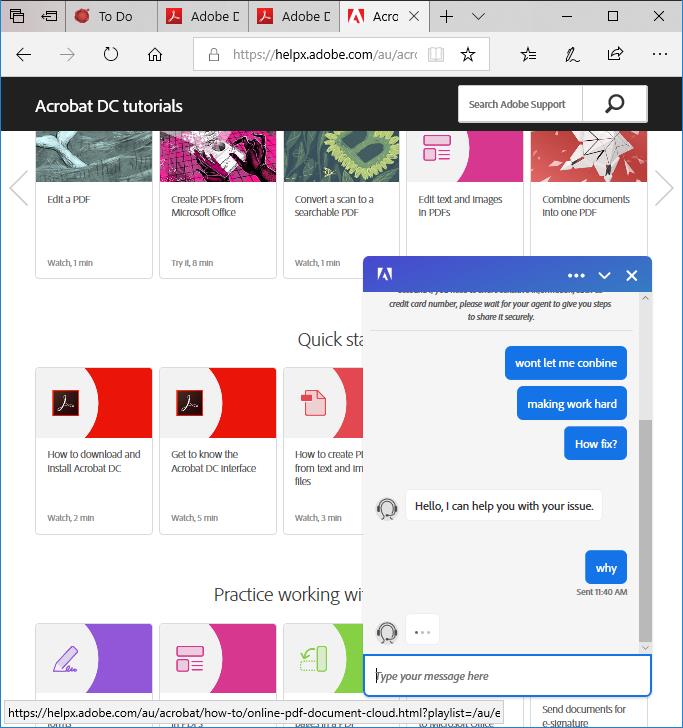The height and width of the screenshot is (728, 683).
Task: Click the site padlock icon
Action: tap(214, 55)
